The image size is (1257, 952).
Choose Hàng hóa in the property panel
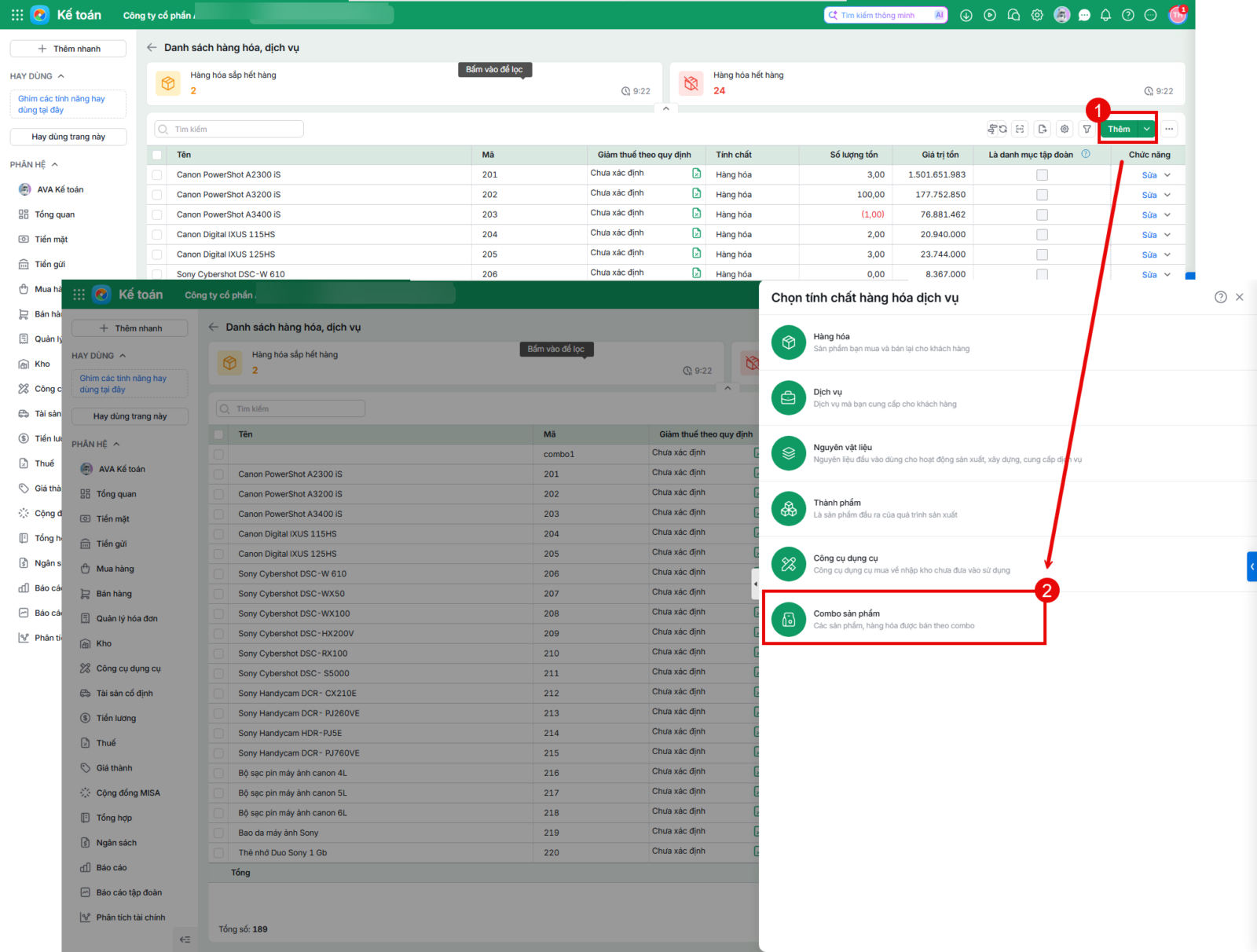(1009, 342)
